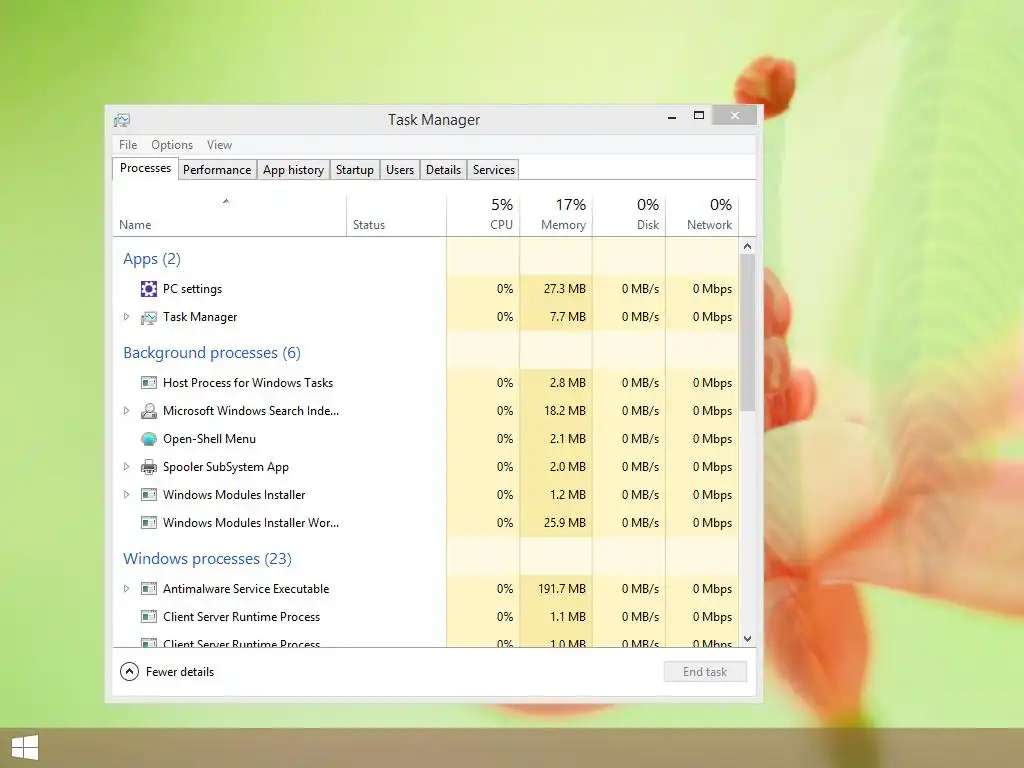Viewport: 1024px width, 768px height.
Task: Click Windows Modules Installer Worker icon
Action: [x=149, y=522]
